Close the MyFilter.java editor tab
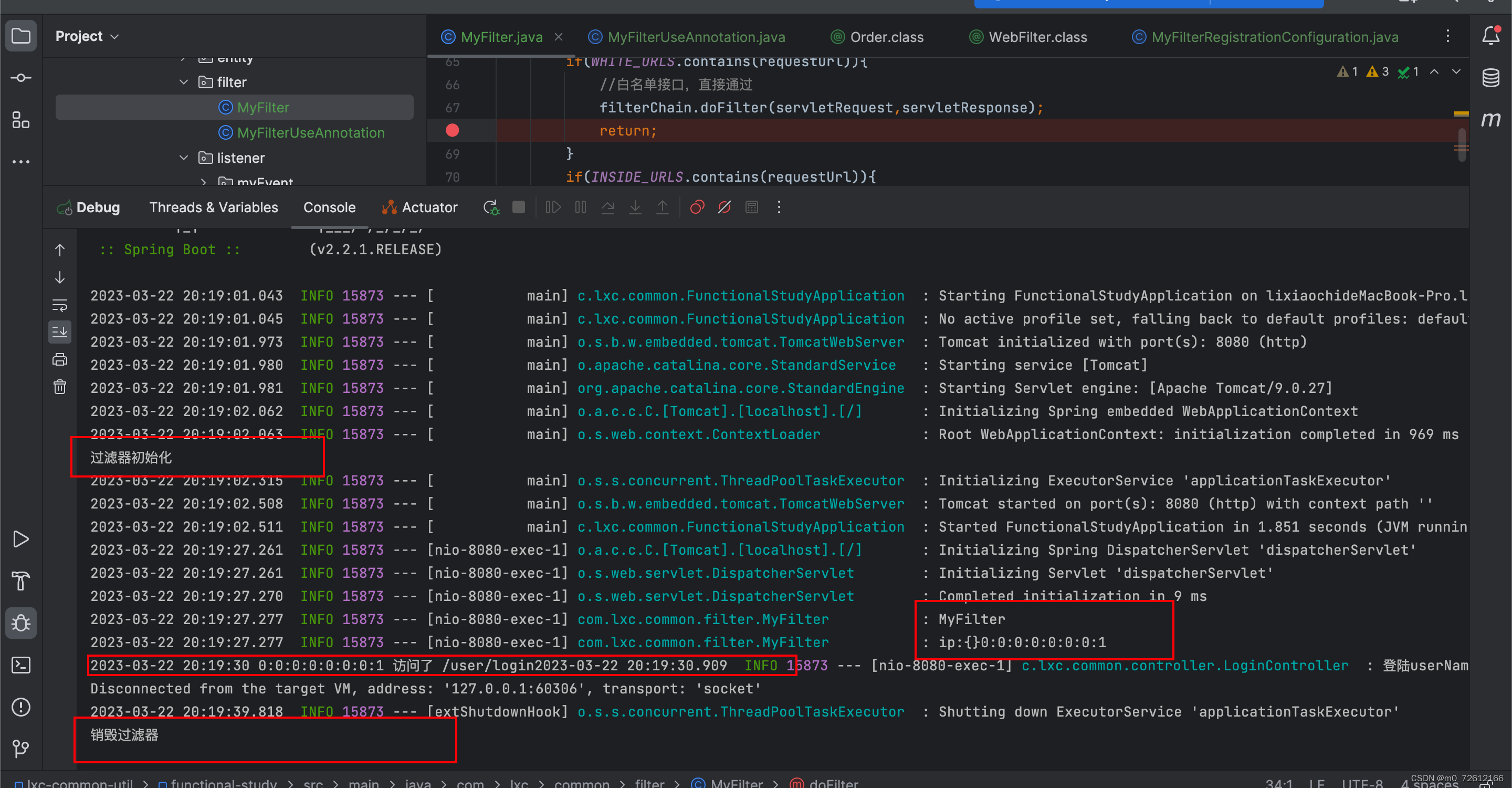The width and height of the screenshot is (1512, 788). (x=558, y=37)
